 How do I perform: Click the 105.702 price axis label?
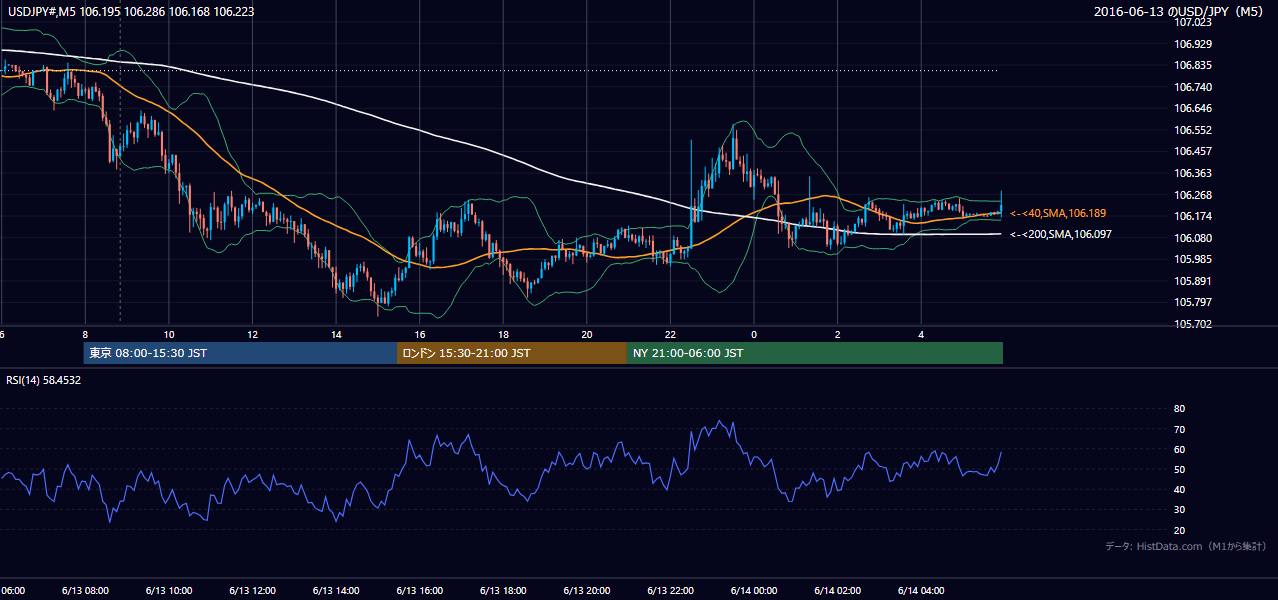pyautogui.click(x=1193, y=324)
